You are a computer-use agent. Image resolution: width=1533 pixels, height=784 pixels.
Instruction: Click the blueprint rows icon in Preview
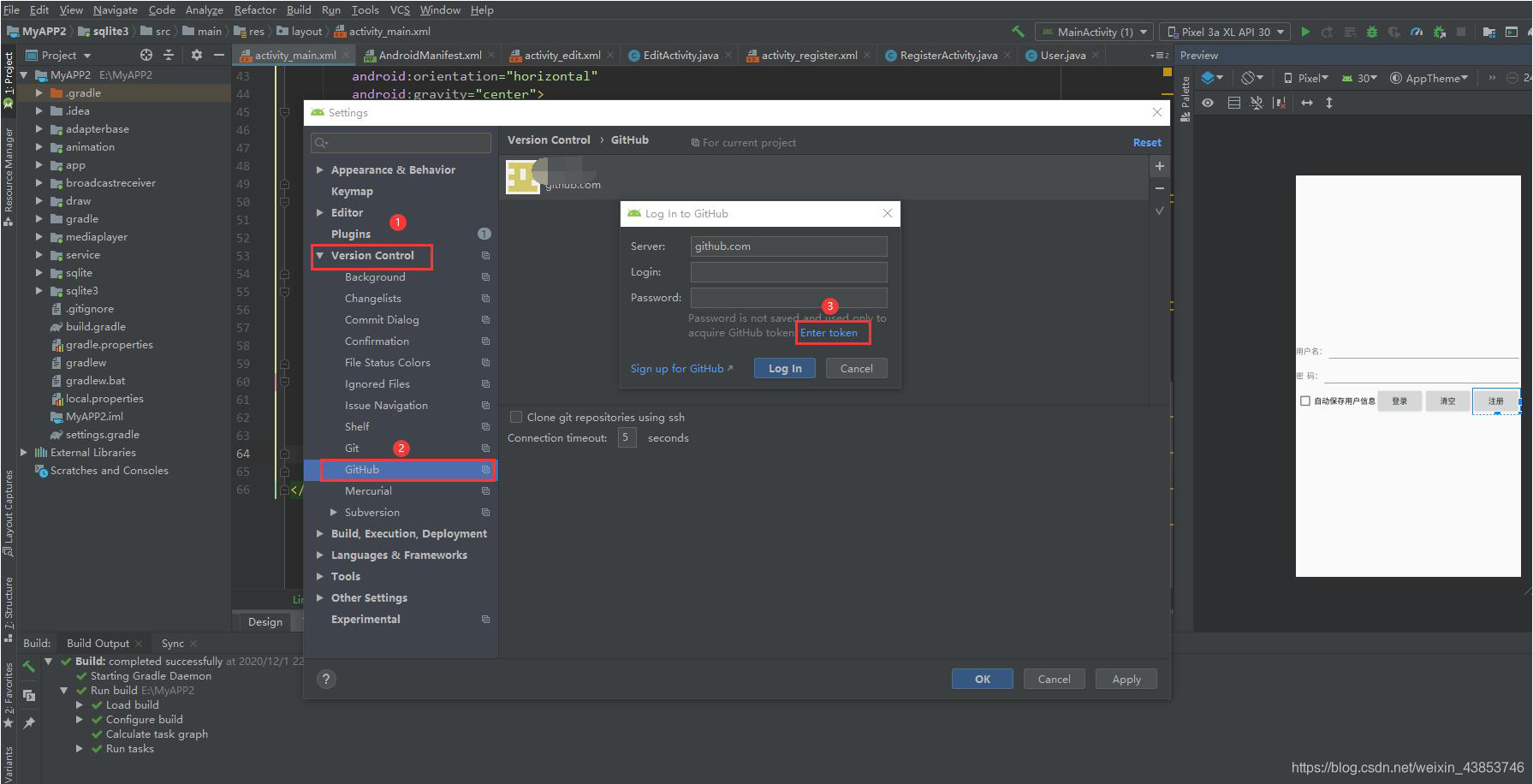1233,103
